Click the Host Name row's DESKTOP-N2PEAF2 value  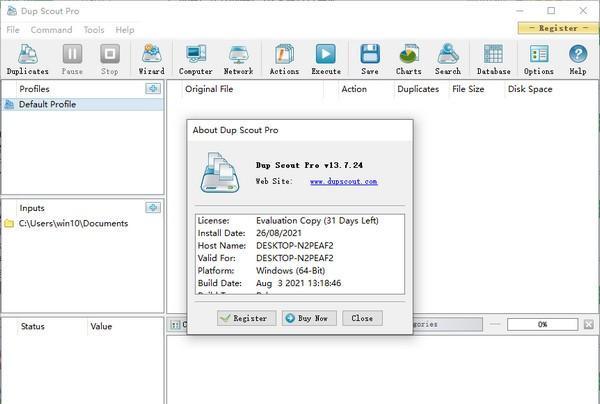(295, 246)
